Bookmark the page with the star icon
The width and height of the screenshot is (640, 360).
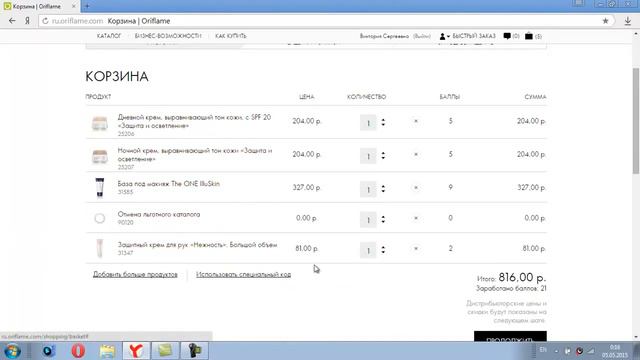[x=605, y=21]
